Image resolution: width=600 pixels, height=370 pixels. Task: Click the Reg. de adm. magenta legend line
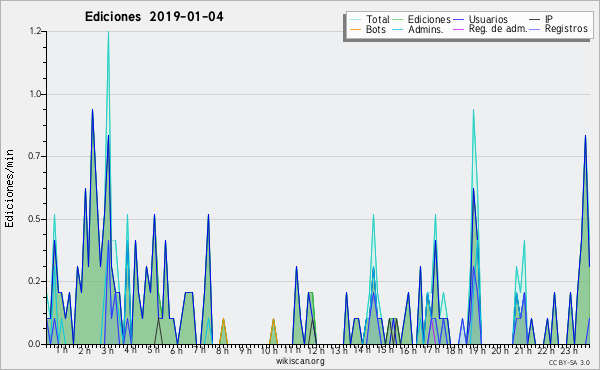pyautogui.click(x=458, y=29)
